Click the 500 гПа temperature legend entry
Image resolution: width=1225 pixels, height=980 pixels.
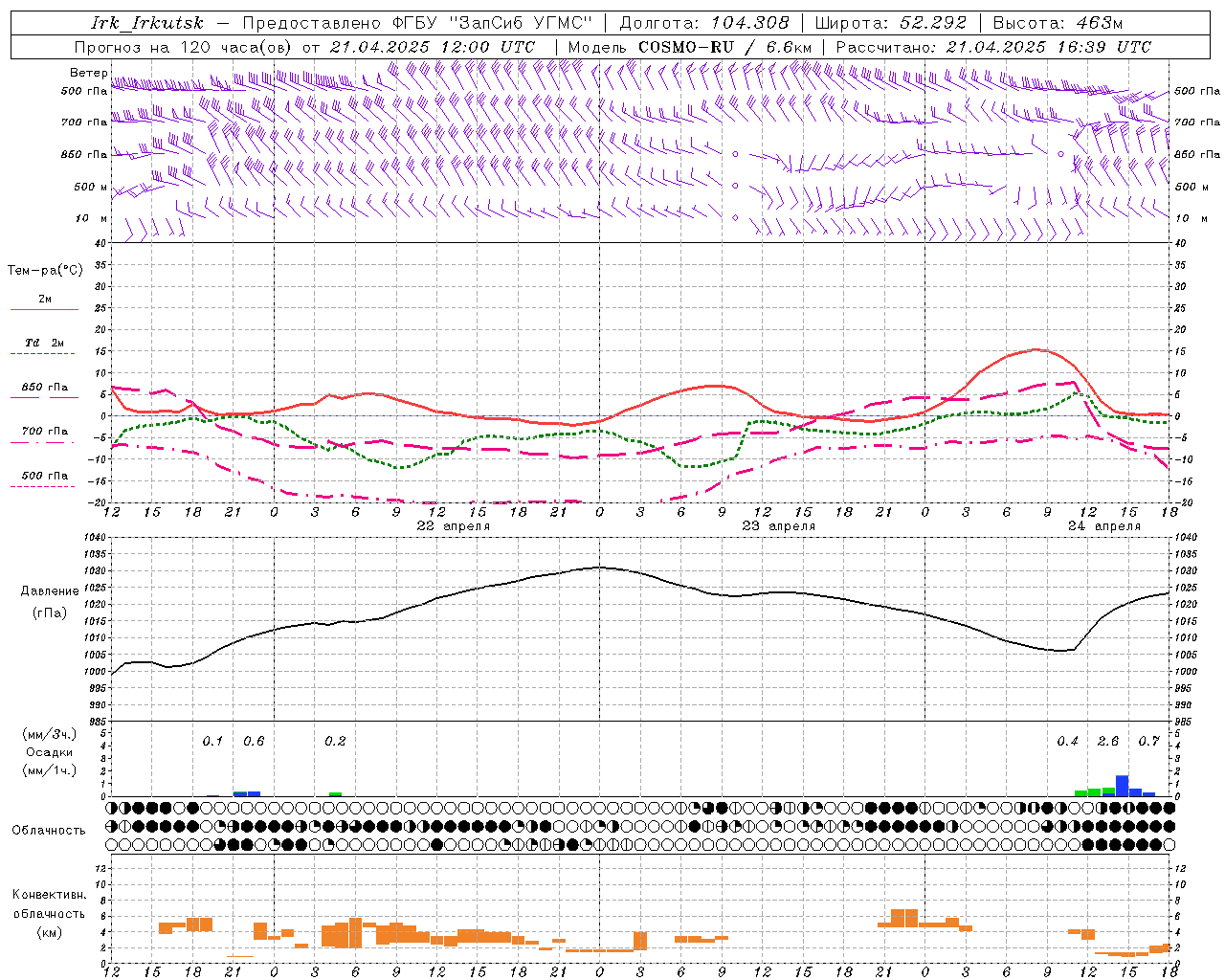click(x=44, y=475)
